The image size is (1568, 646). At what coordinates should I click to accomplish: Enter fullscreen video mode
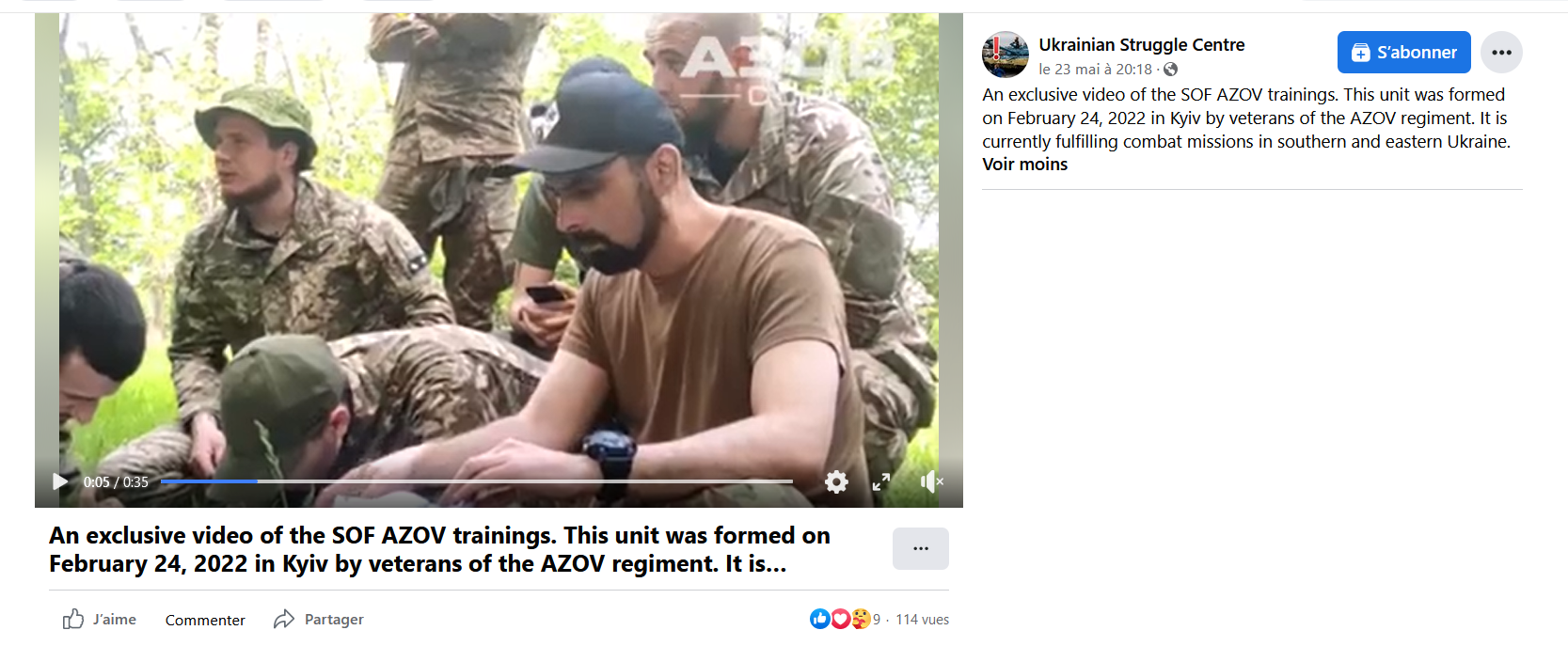tap(881, 482)
